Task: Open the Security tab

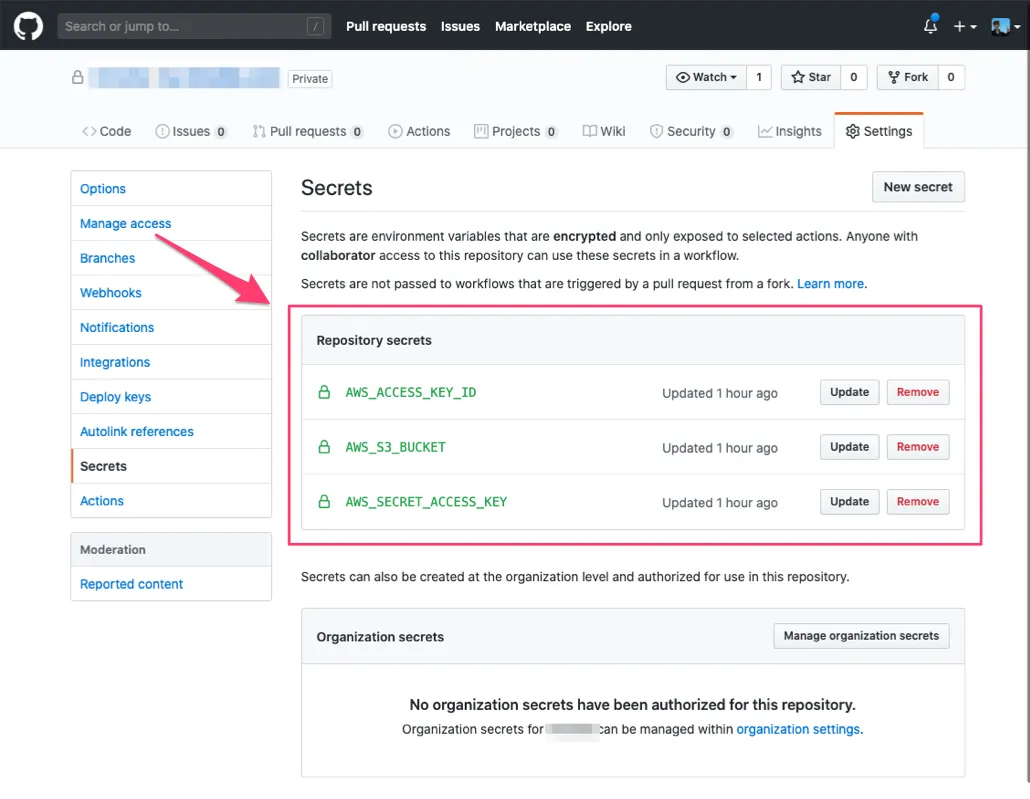Action: click(x=691, y=131)
